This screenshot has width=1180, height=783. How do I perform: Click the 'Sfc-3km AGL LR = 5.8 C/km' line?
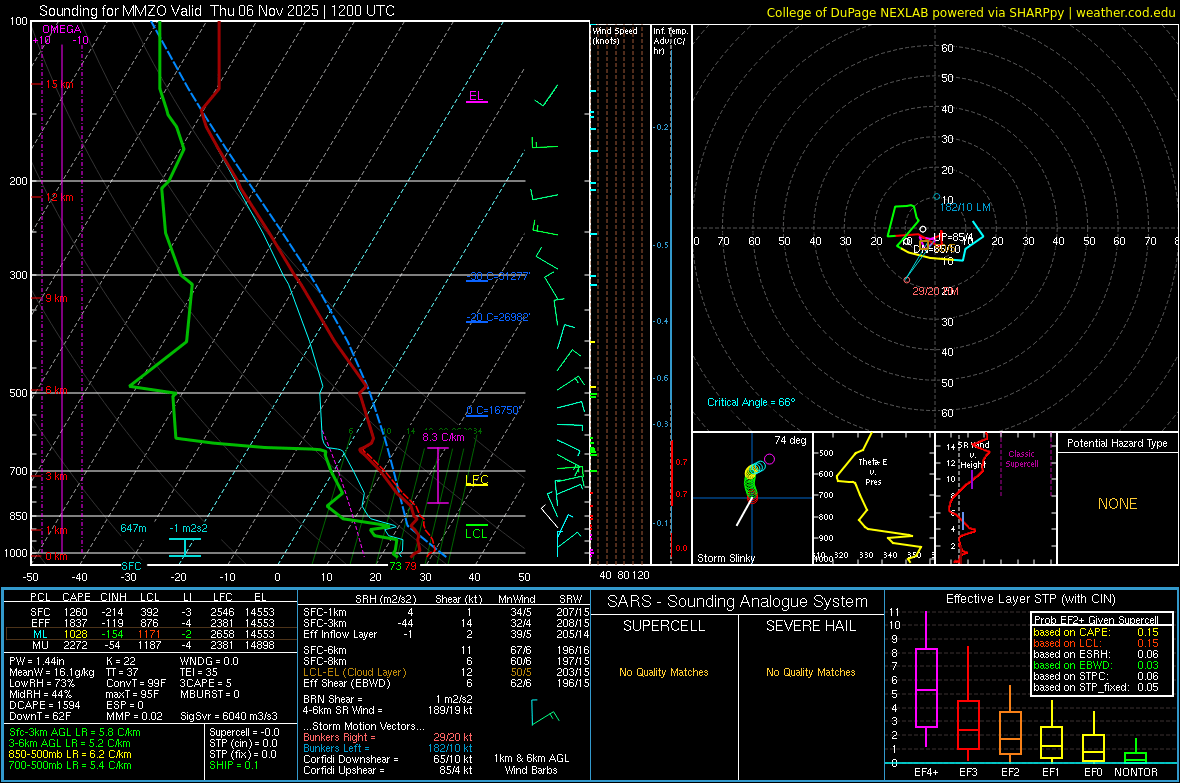point(75,732)
